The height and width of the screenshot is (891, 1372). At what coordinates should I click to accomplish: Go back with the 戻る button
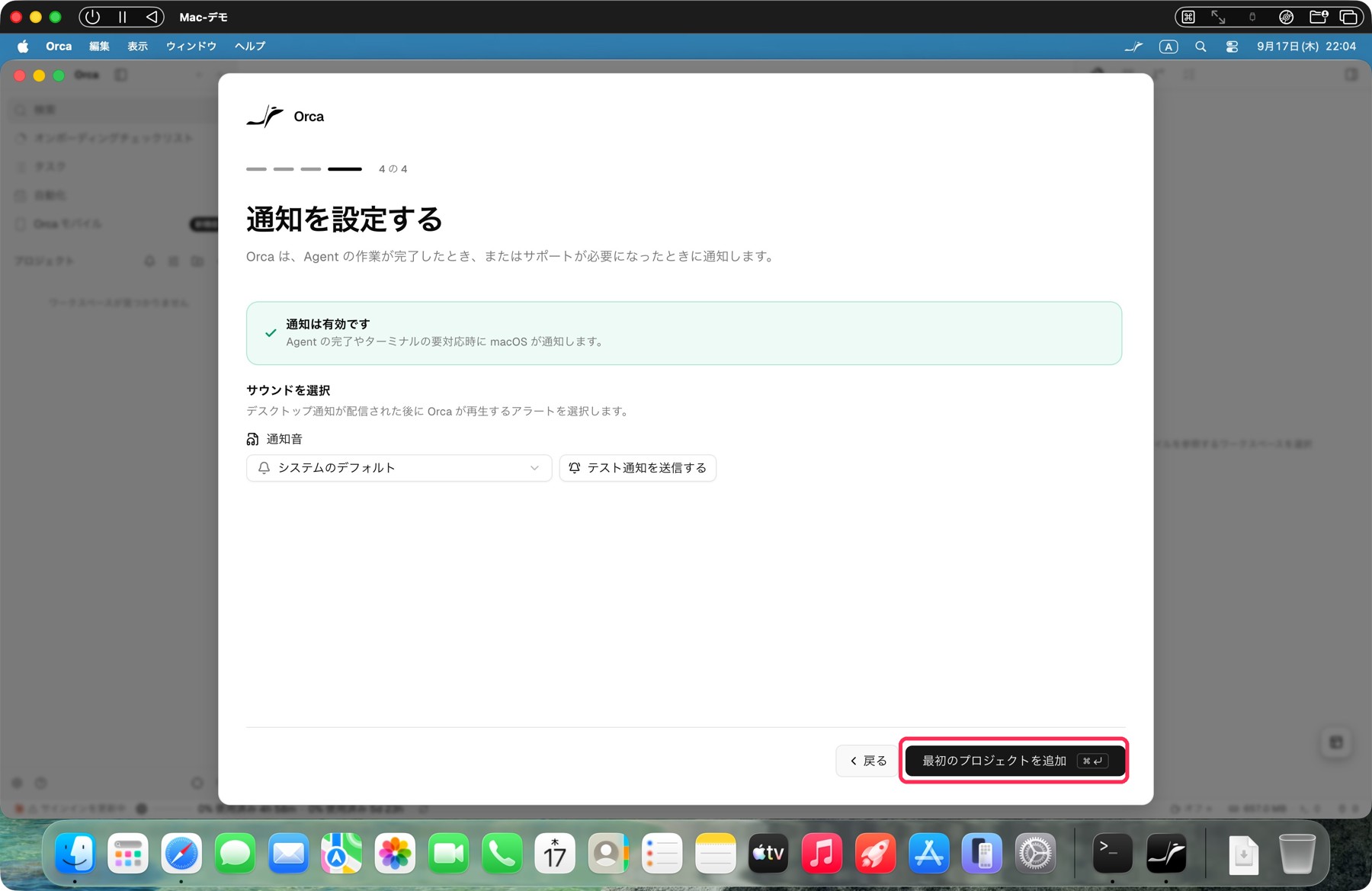(x=867, y=761)
